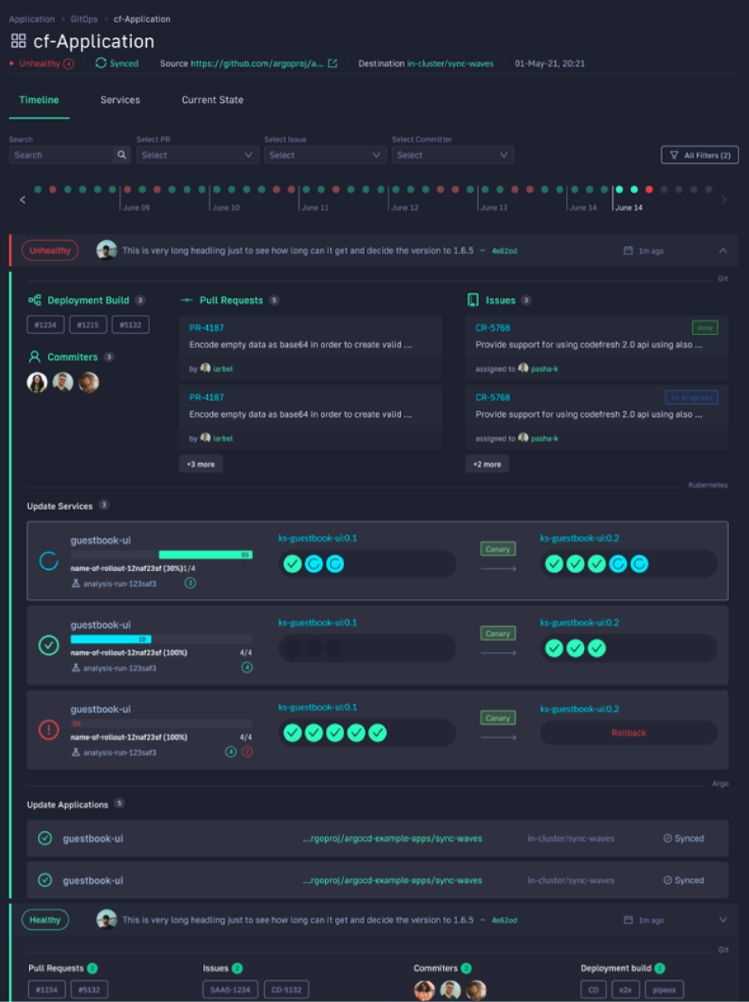Image resolution: width=749 pixels, height=1002 pixels.
Task: Collapse the Unhealthy timeline entry
Action: pos(723,251)
